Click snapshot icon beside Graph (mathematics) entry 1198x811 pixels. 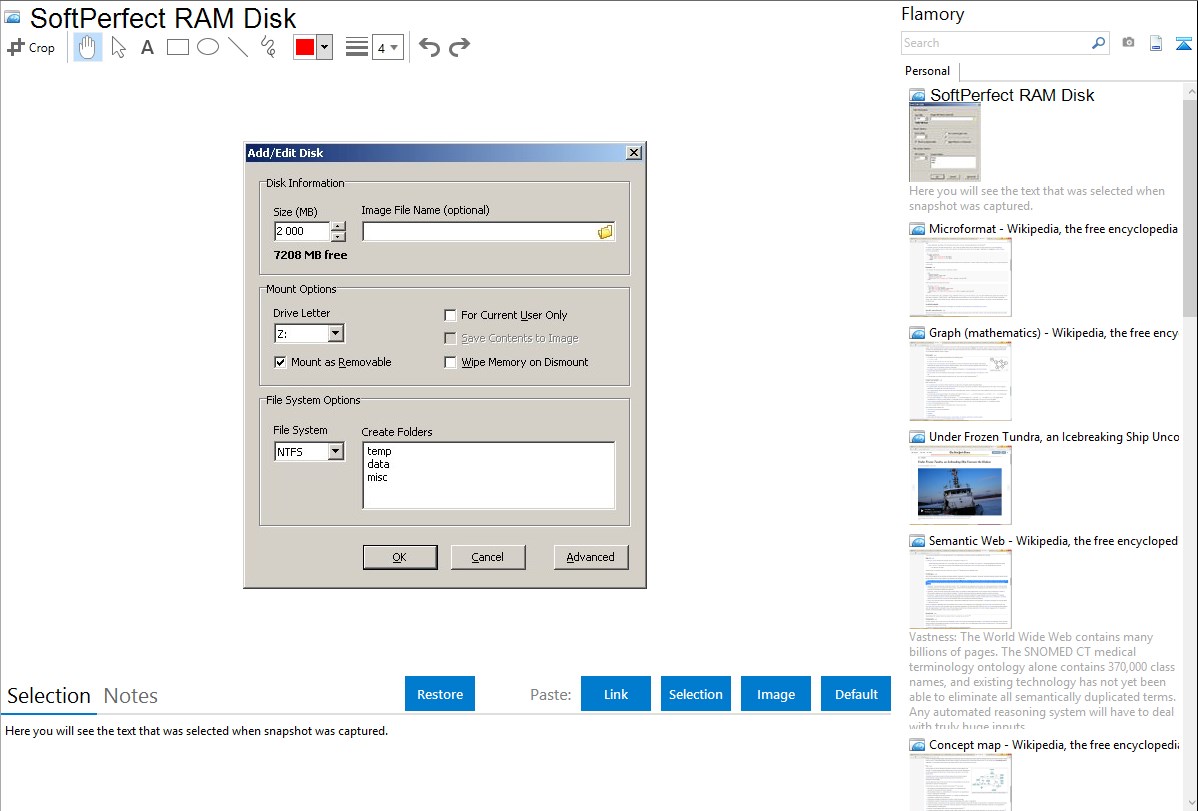click(917, 333)
